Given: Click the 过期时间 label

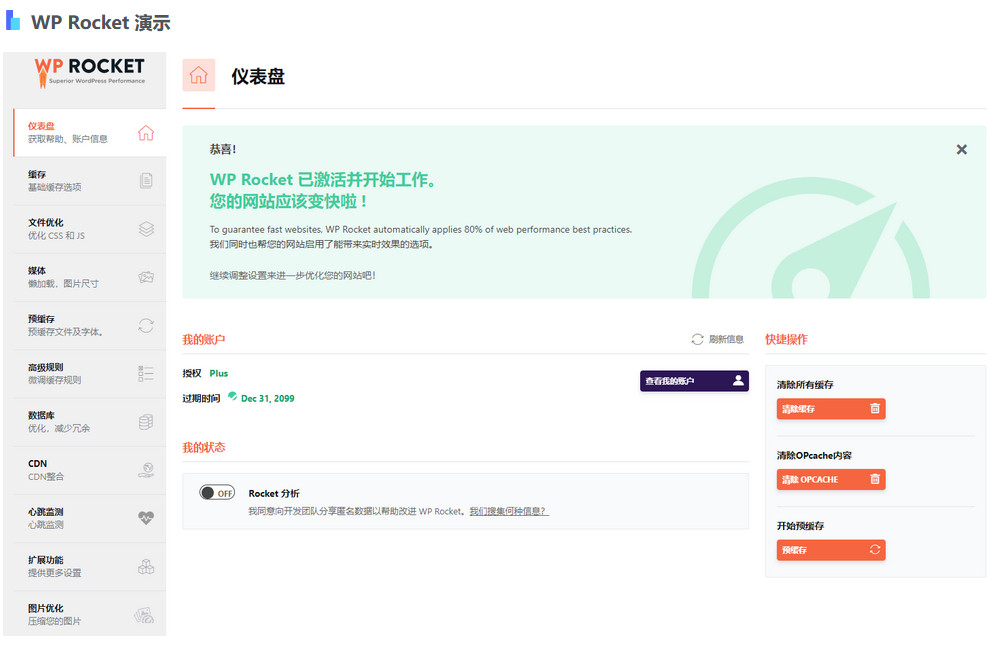Looking at the screenshot, I should click(201, 398).
